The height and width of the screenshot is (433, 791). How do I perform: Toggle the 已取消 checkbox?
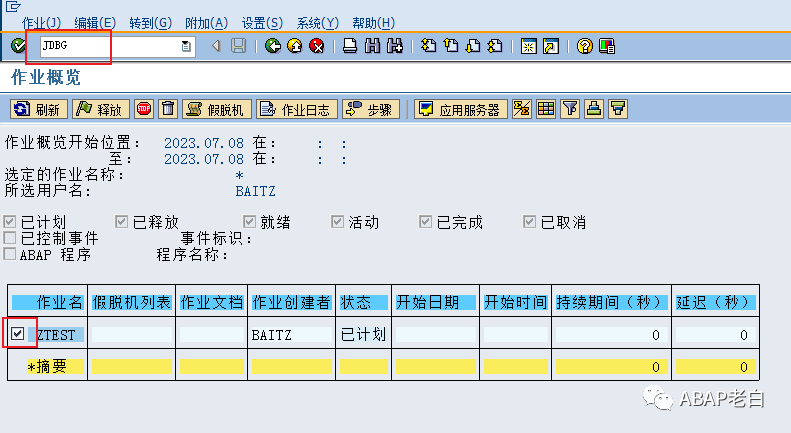(529, 222)
